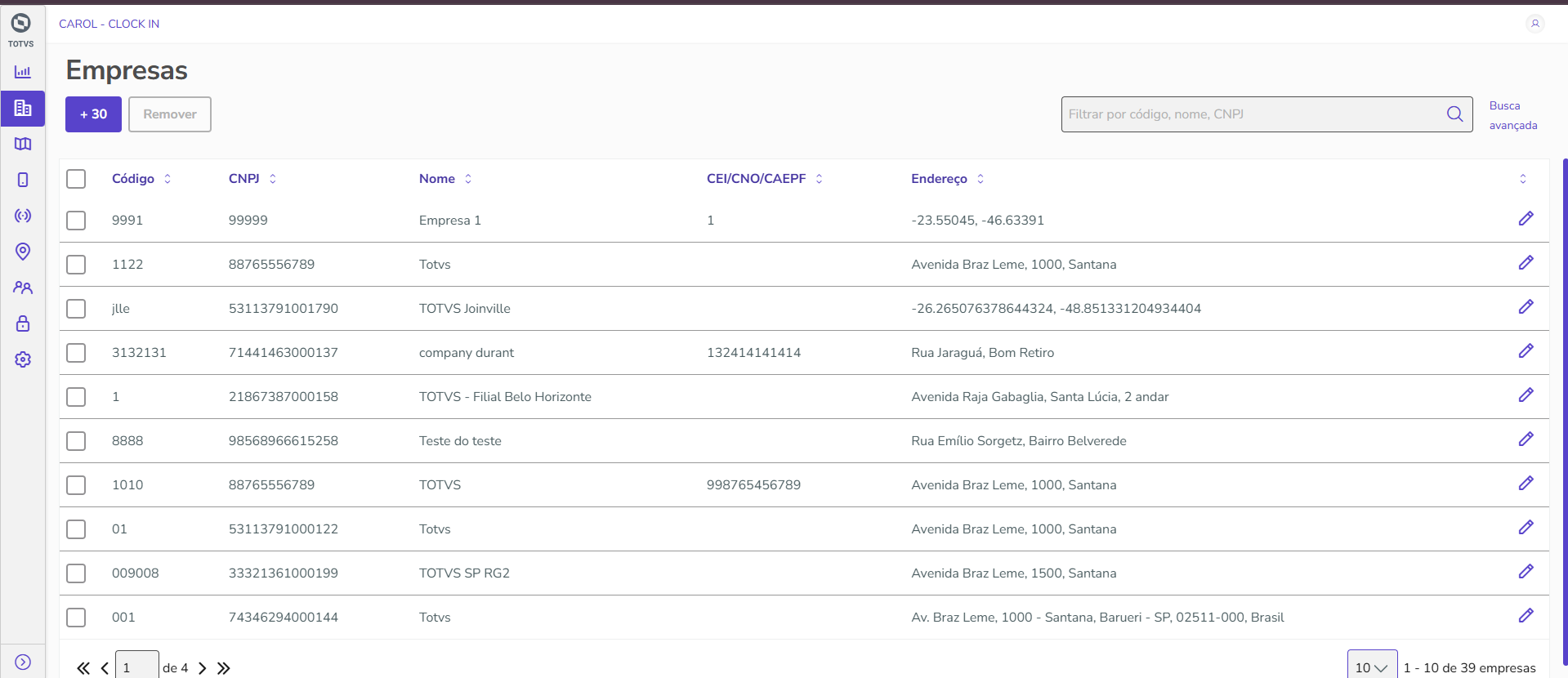Click the sort arrows above edit column

pyautogui.click(x=1523, y=179)
